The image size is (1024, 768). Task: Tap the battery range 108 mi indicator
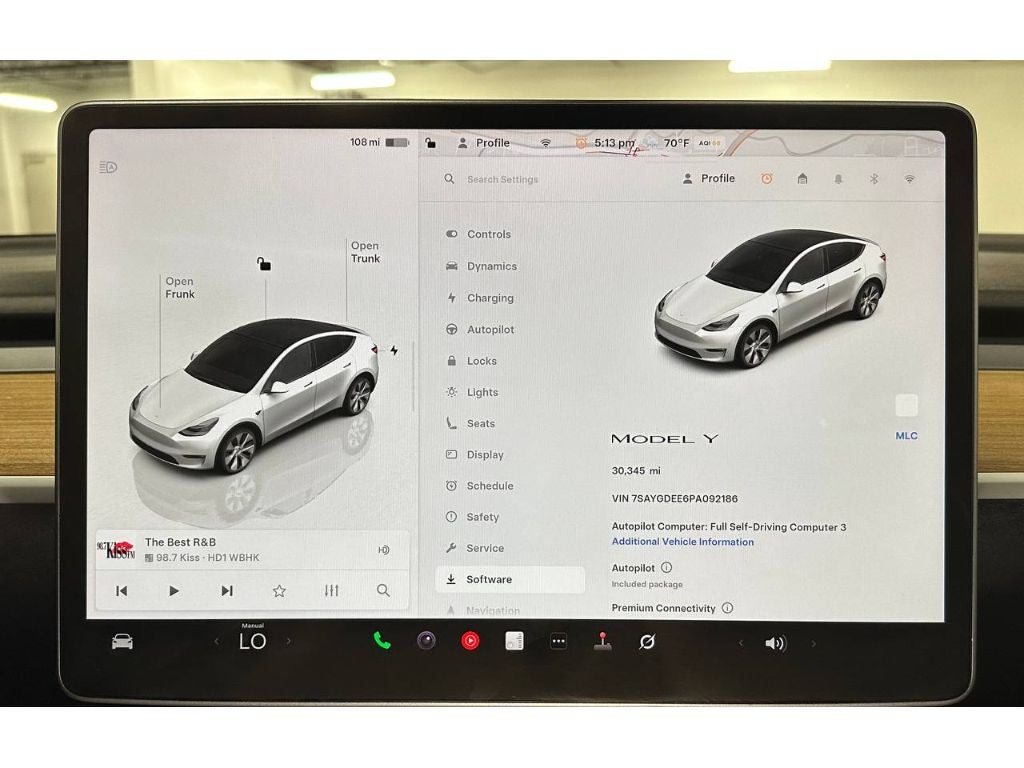379,142
